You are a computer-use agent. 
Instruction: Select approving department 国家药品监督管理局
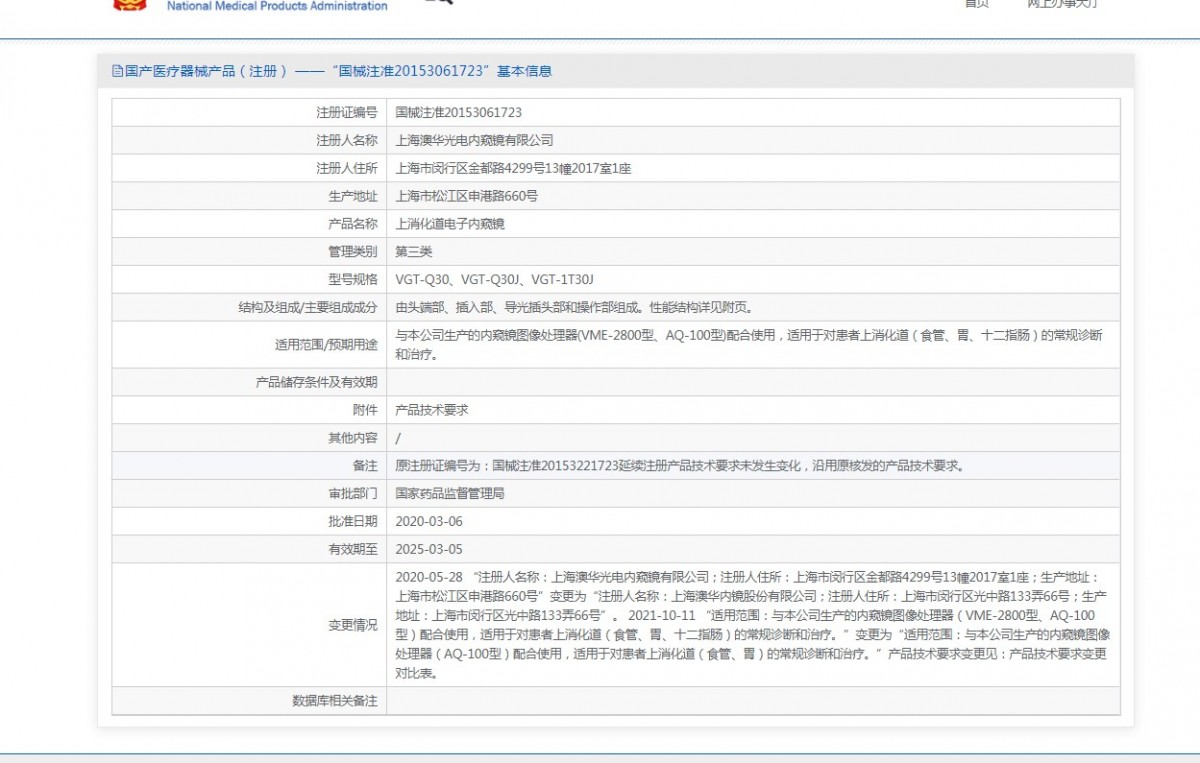coord(450,494)
